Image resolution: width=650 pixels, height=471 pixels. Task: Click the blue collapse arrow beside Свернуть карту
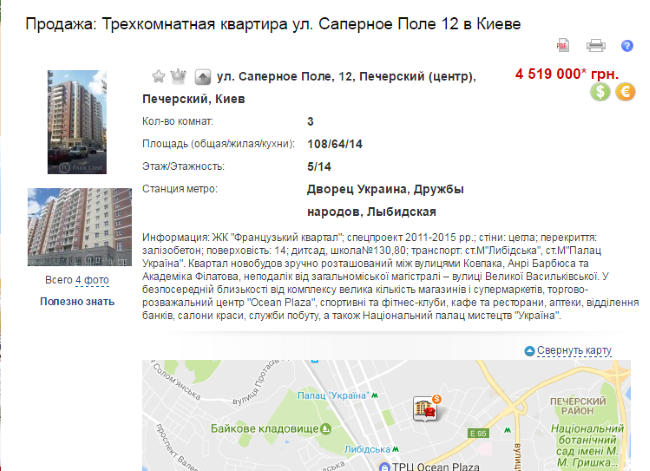point(529,351)
